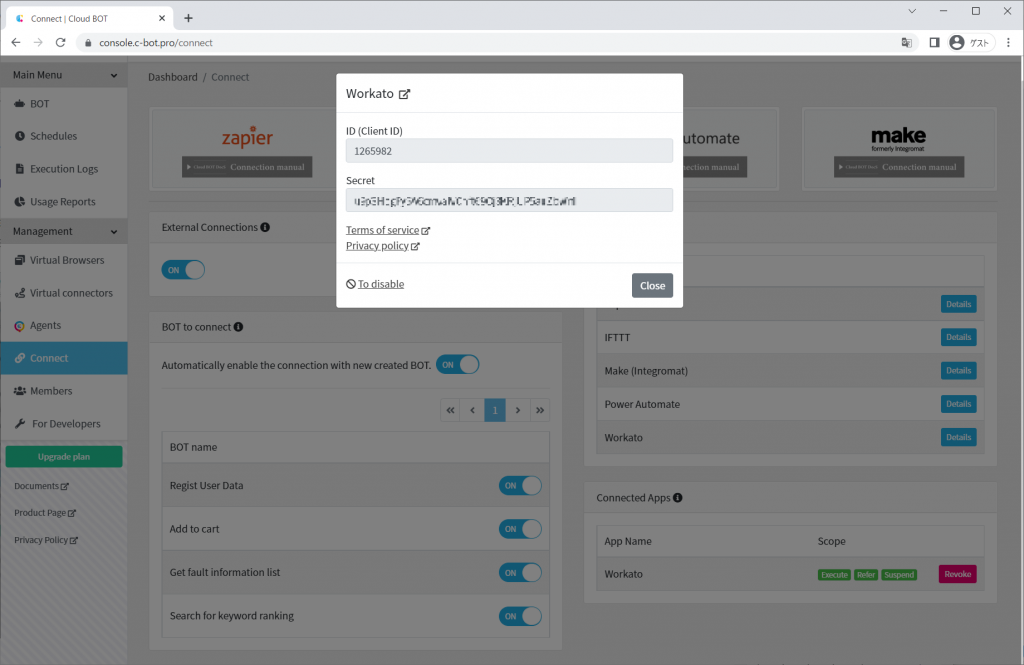Show Details for IFTTT
1024x665 pixels.
(x=959, y=337)
